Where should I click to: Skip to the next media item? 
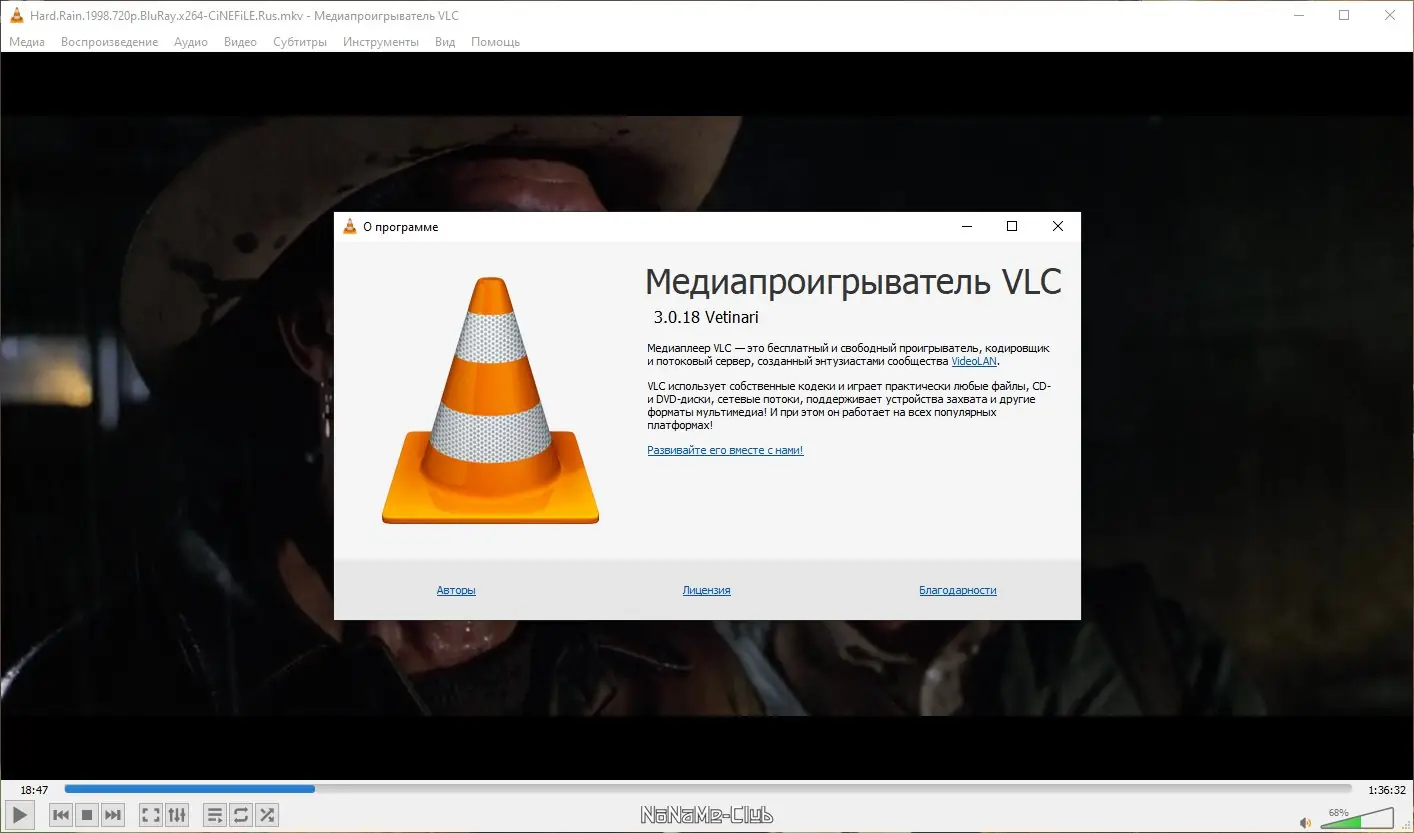[113, 815]
